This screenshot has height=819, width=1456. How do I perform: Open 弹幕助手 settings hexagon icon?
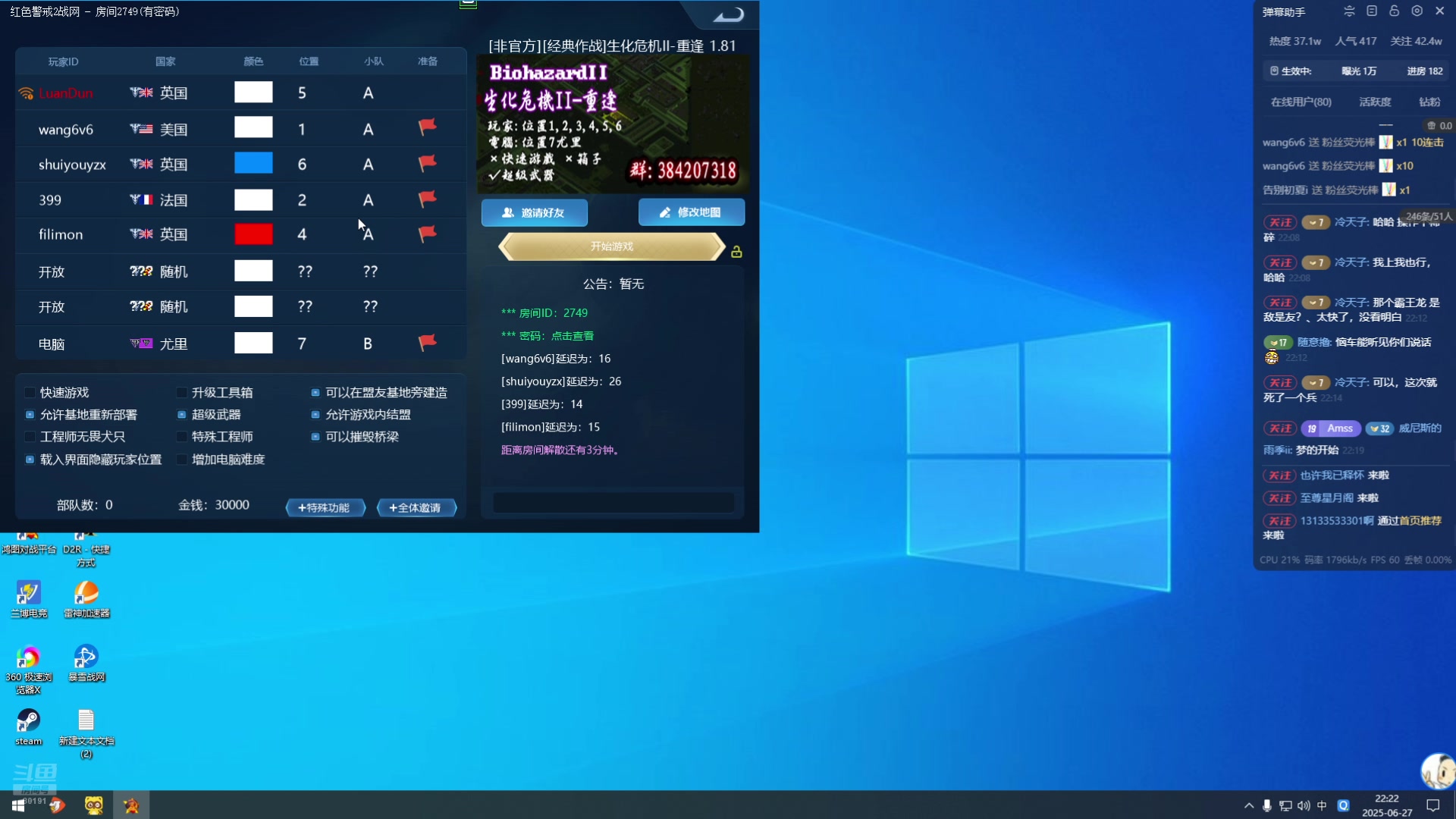coord(1417,11)
